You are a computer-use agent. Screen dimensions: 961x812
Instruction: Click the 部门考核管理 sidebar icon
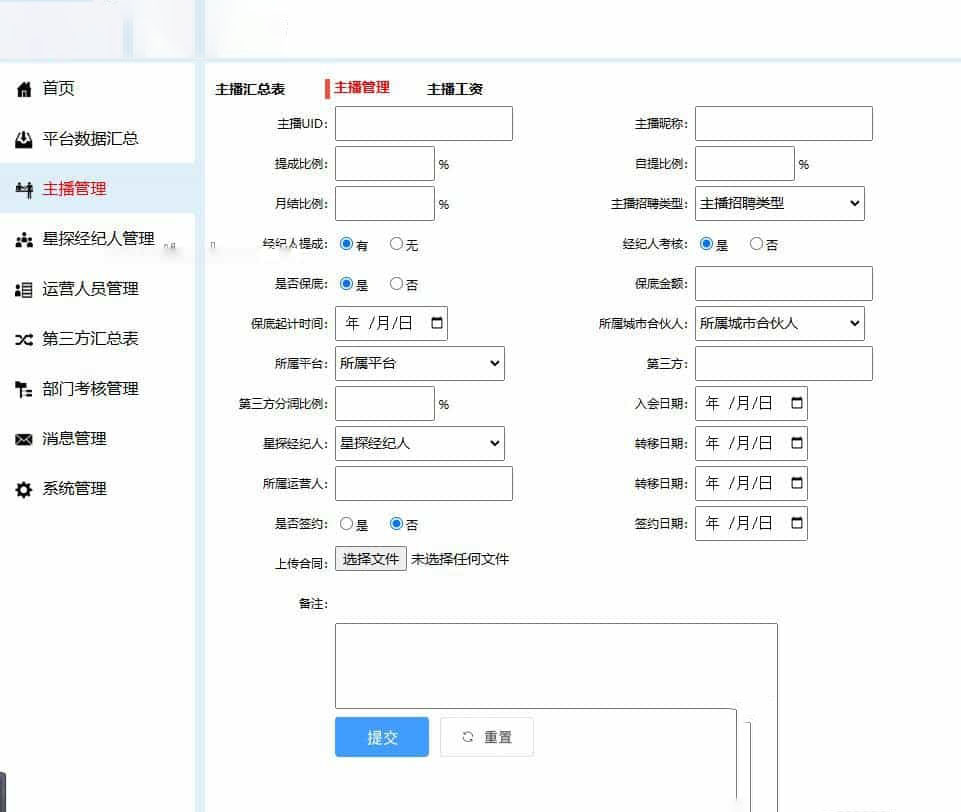(24, 390)
